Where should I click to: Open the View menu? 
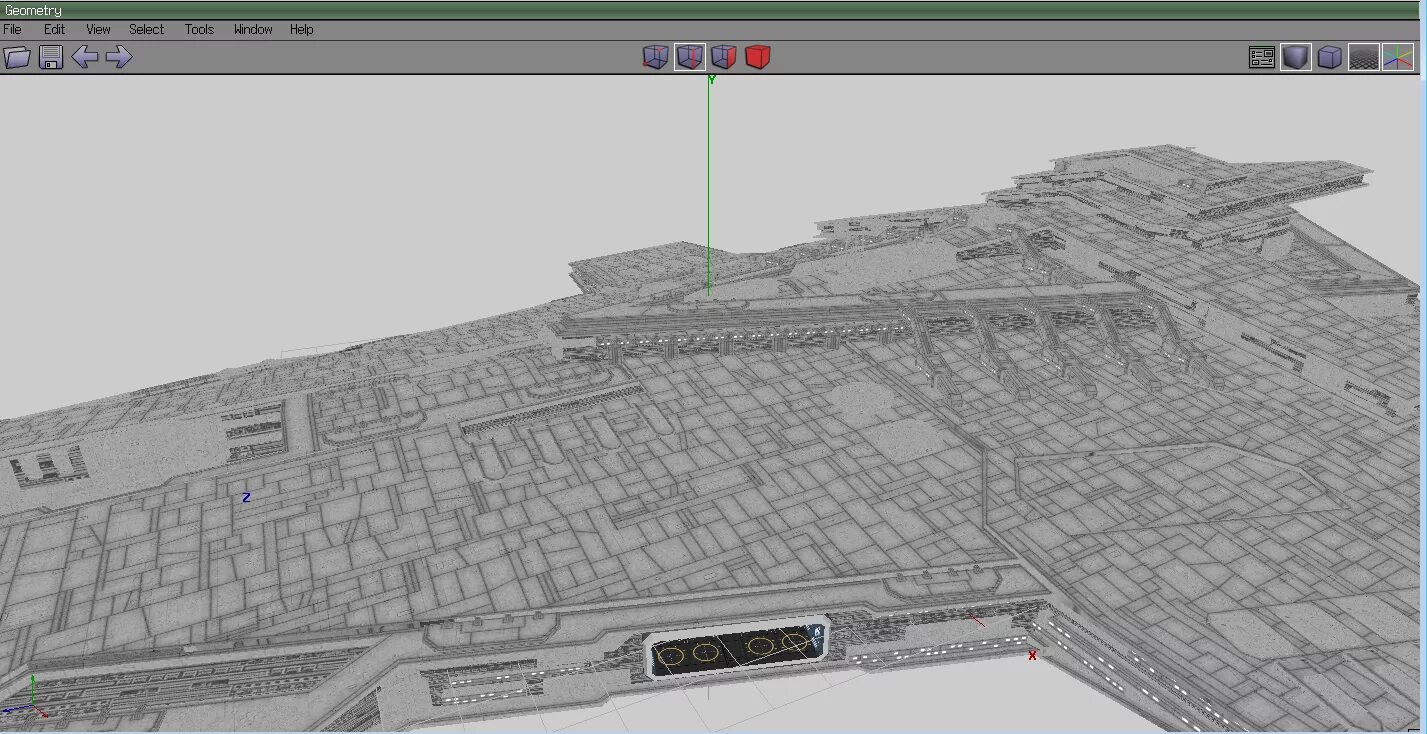coord(98,29)
